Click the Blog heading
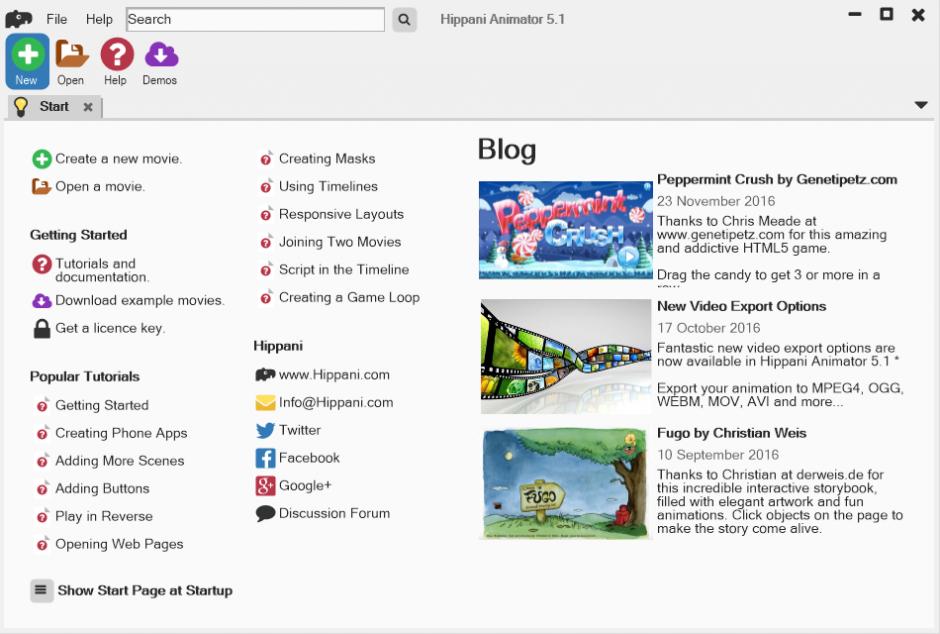The height and width of the screenshot is (634, 940). click(507, 150)
